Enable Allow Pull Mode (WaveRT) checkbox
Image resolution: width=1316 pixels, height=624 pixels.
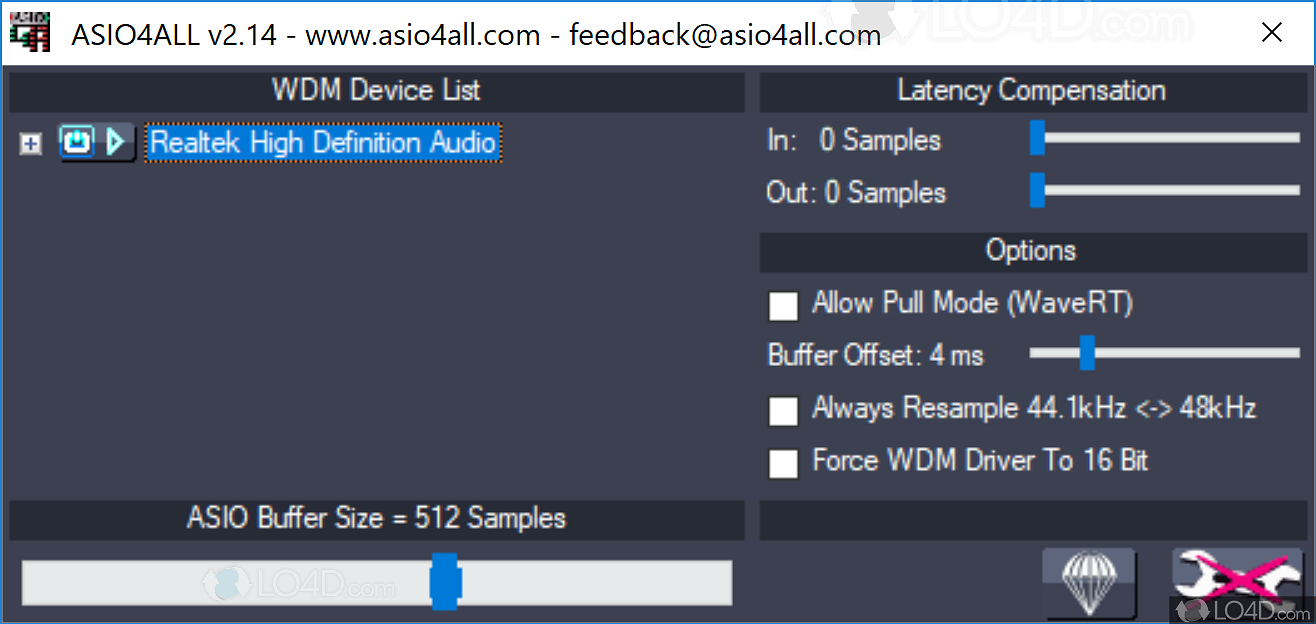783,306
